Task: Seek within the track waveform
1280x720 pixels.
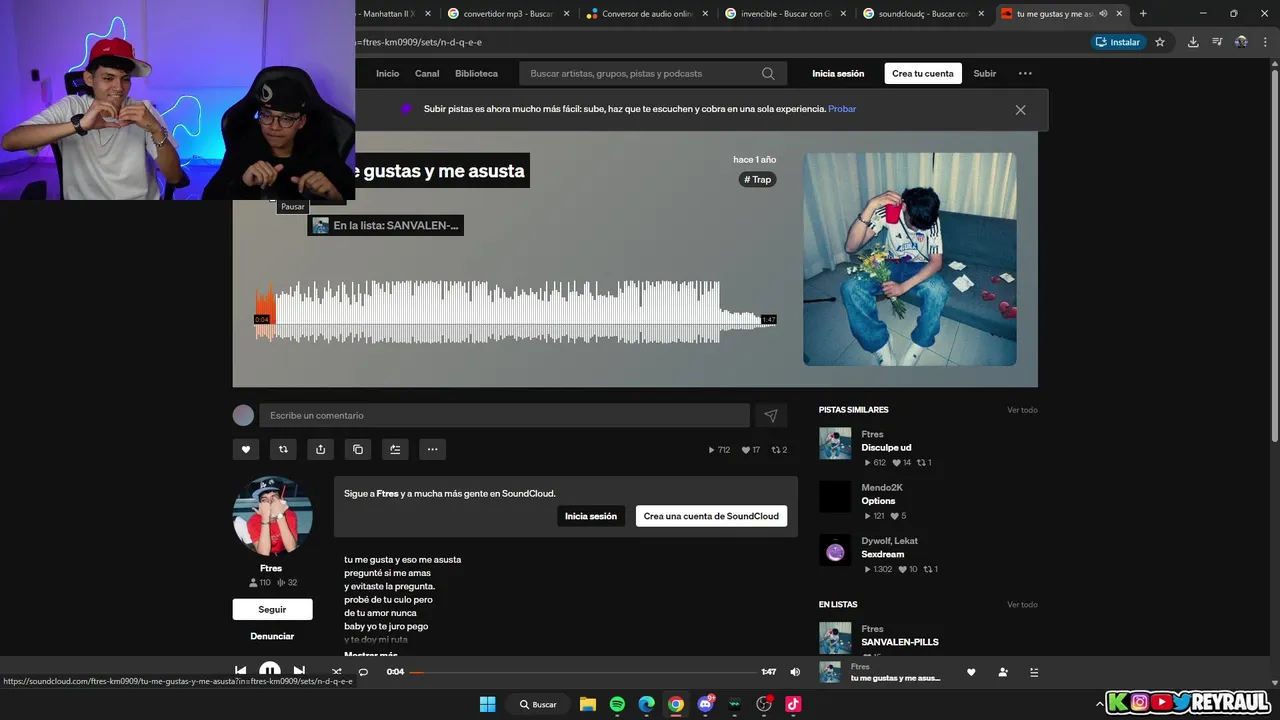Action: point(515,312)
